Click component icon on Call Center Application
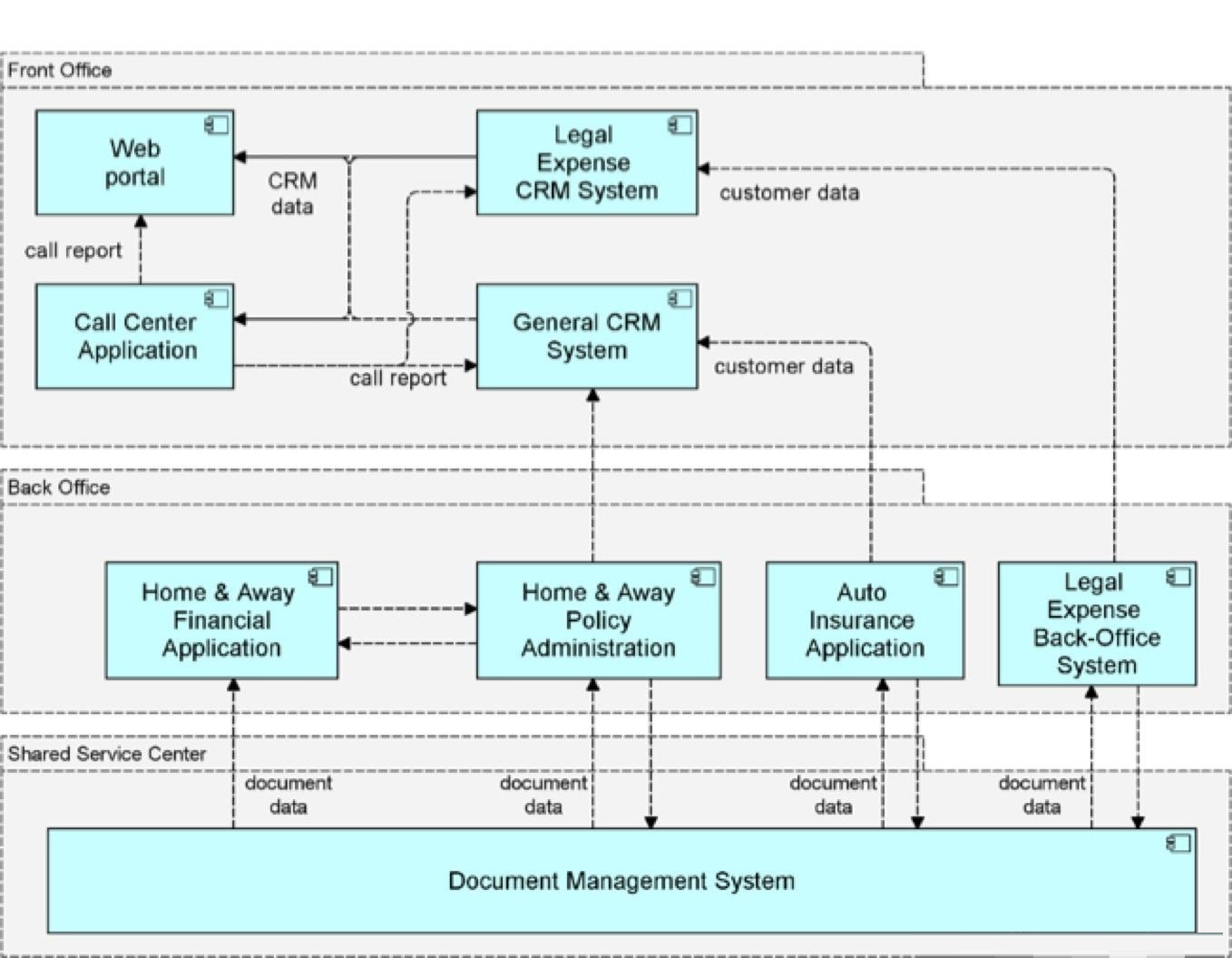 pyautogui.click(x=217, y=298)
